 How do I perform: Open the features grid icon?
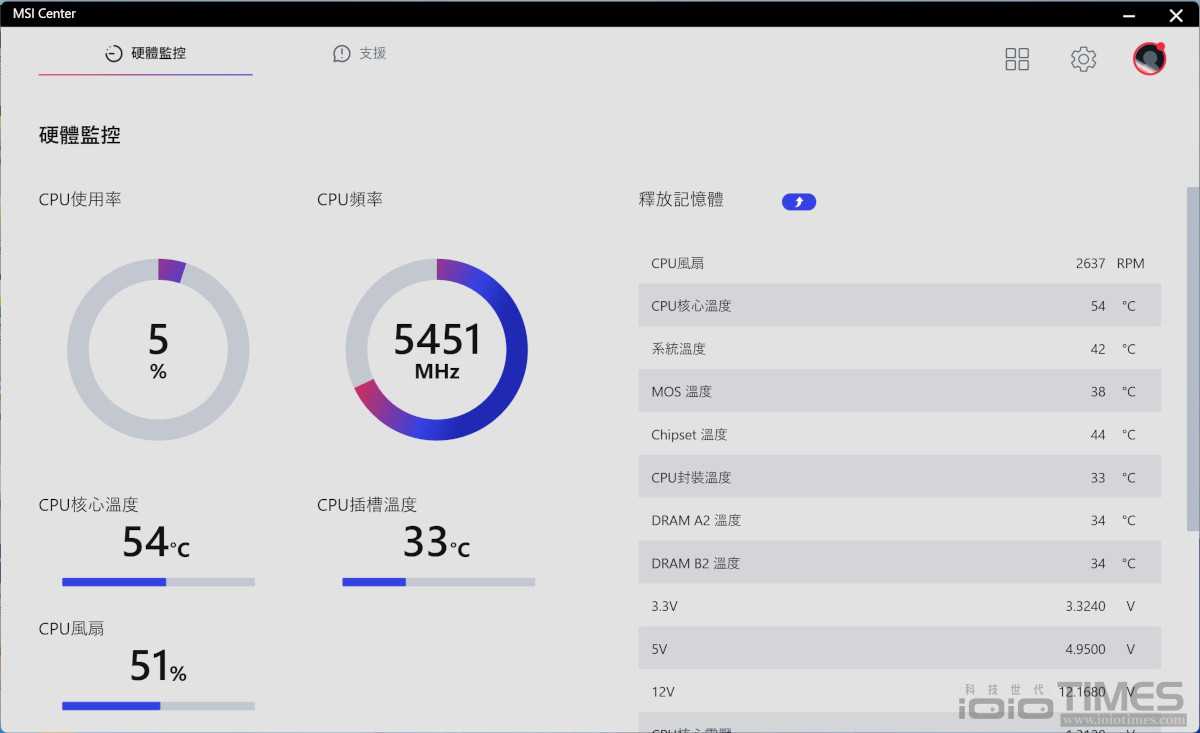pyautogui.click(x=1017, y=59)
